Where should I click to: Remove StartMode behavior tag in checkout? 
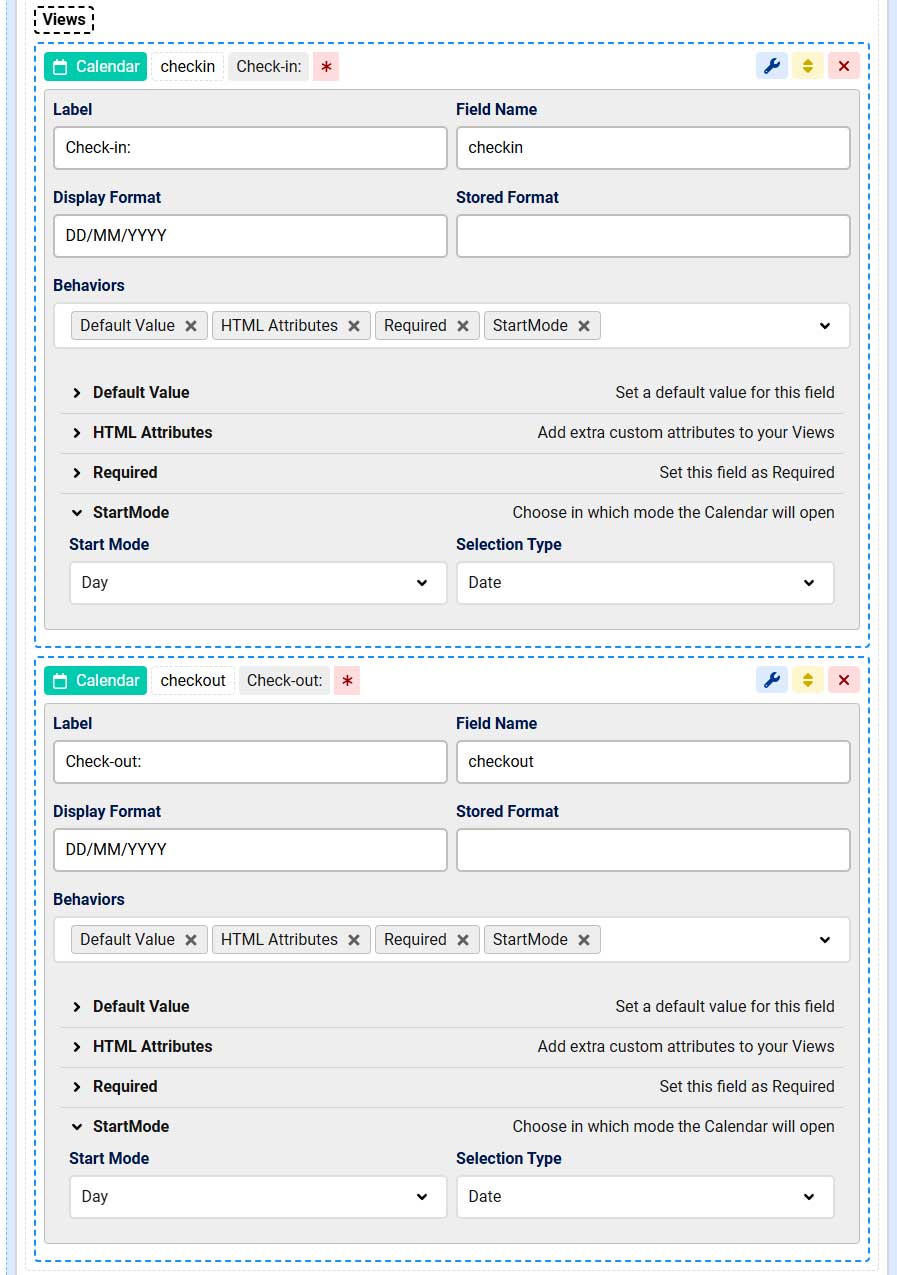click(x=584, y=940)
